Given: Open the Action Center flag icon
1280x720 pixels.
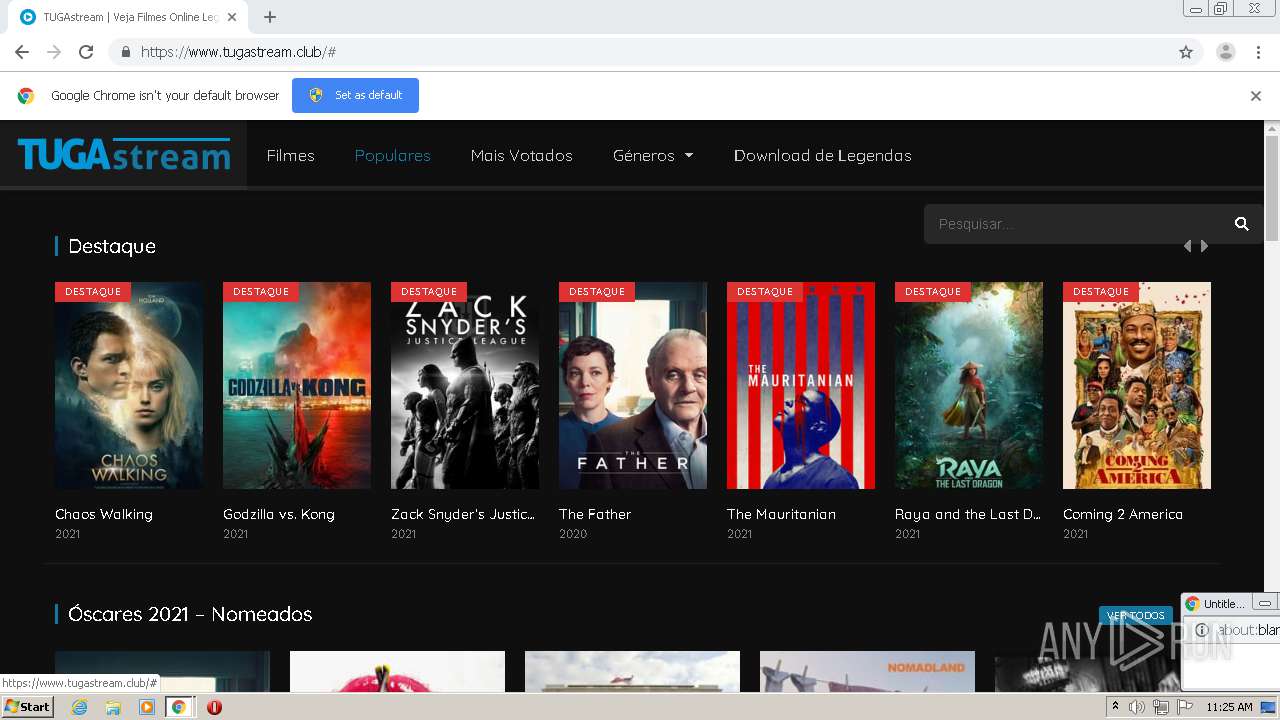Looking at the screenshot, I should (1183, 707).
